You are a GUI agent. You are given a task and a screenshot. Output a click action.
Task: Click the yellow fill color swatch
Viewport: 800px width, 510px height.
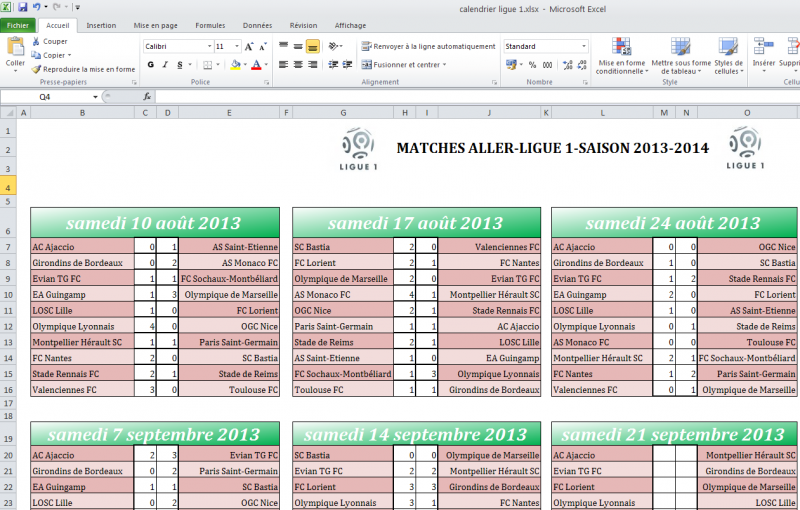pyautogui.click(x=235, y=65)
